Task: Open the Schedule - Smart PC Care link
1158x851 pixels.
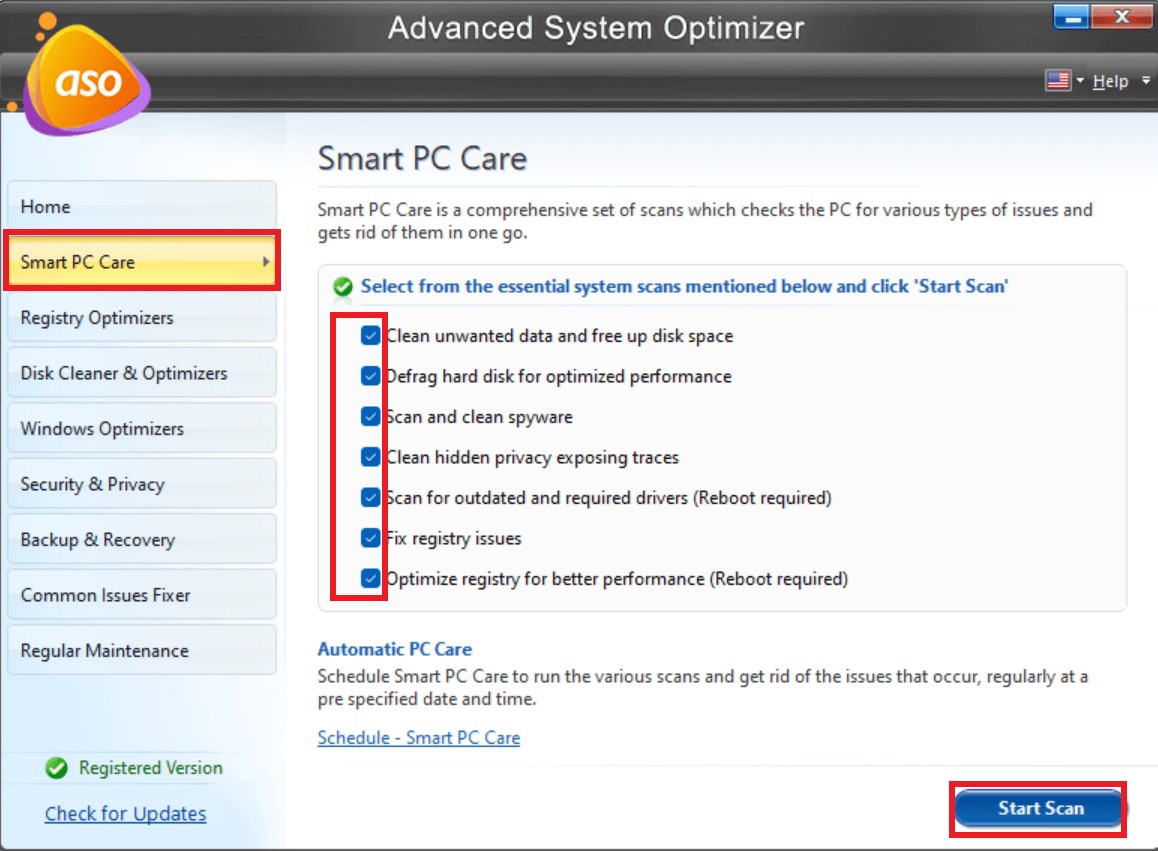Action: point(419,737)
